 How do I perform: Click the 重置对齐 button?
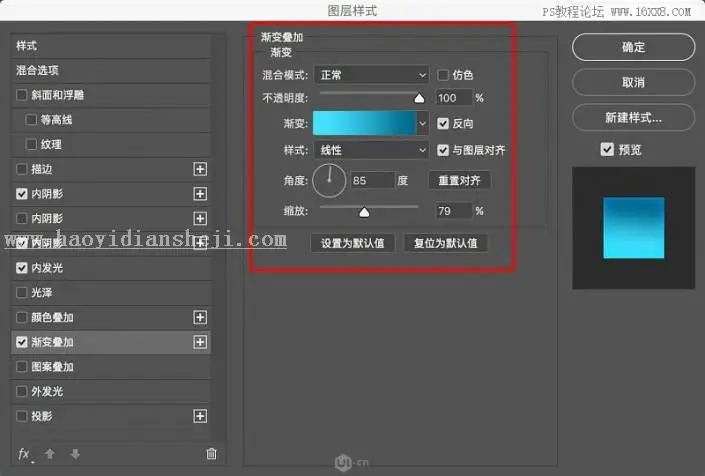[459, 181]
